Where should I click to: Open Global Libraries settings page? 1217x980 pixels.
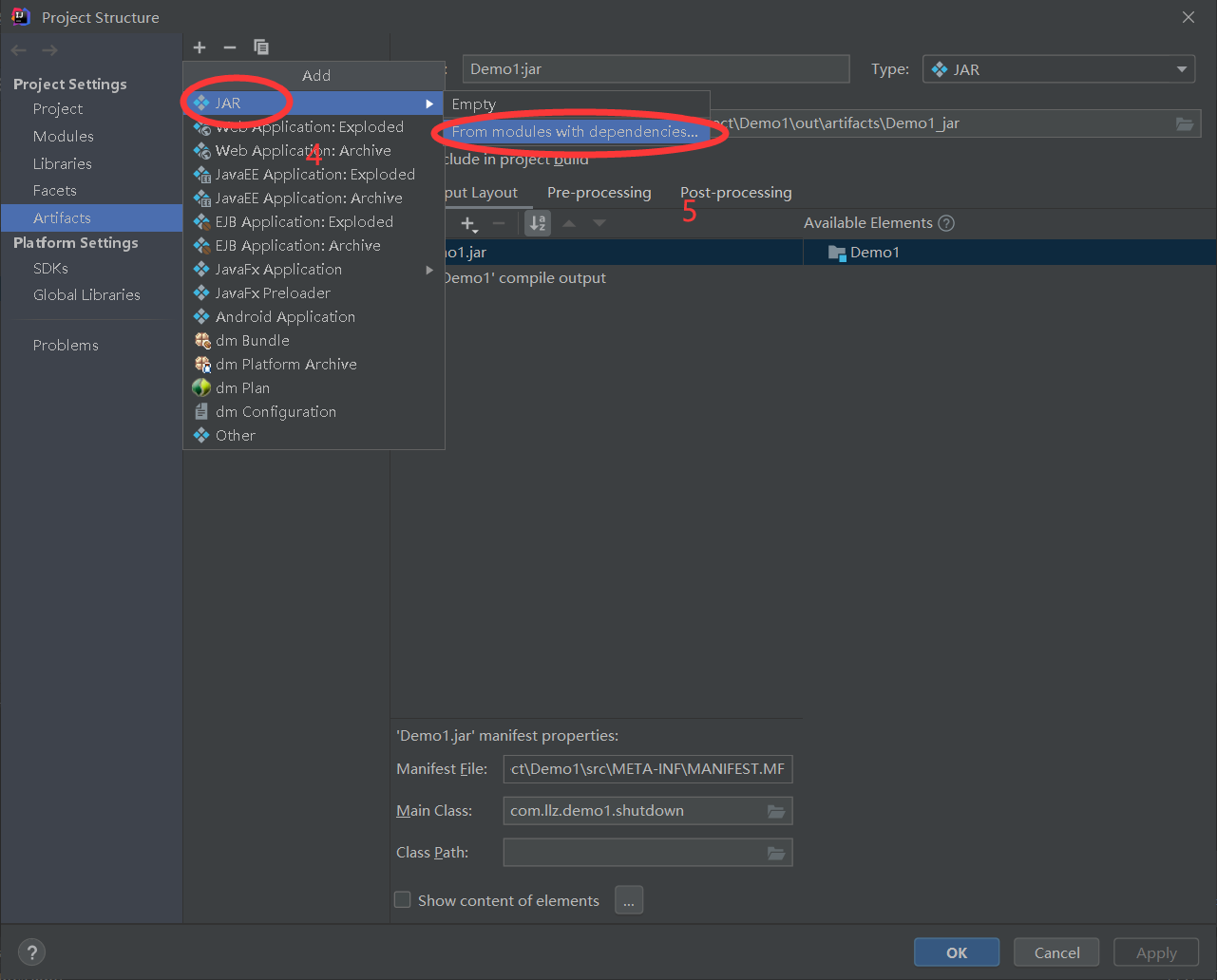[86, 294]
